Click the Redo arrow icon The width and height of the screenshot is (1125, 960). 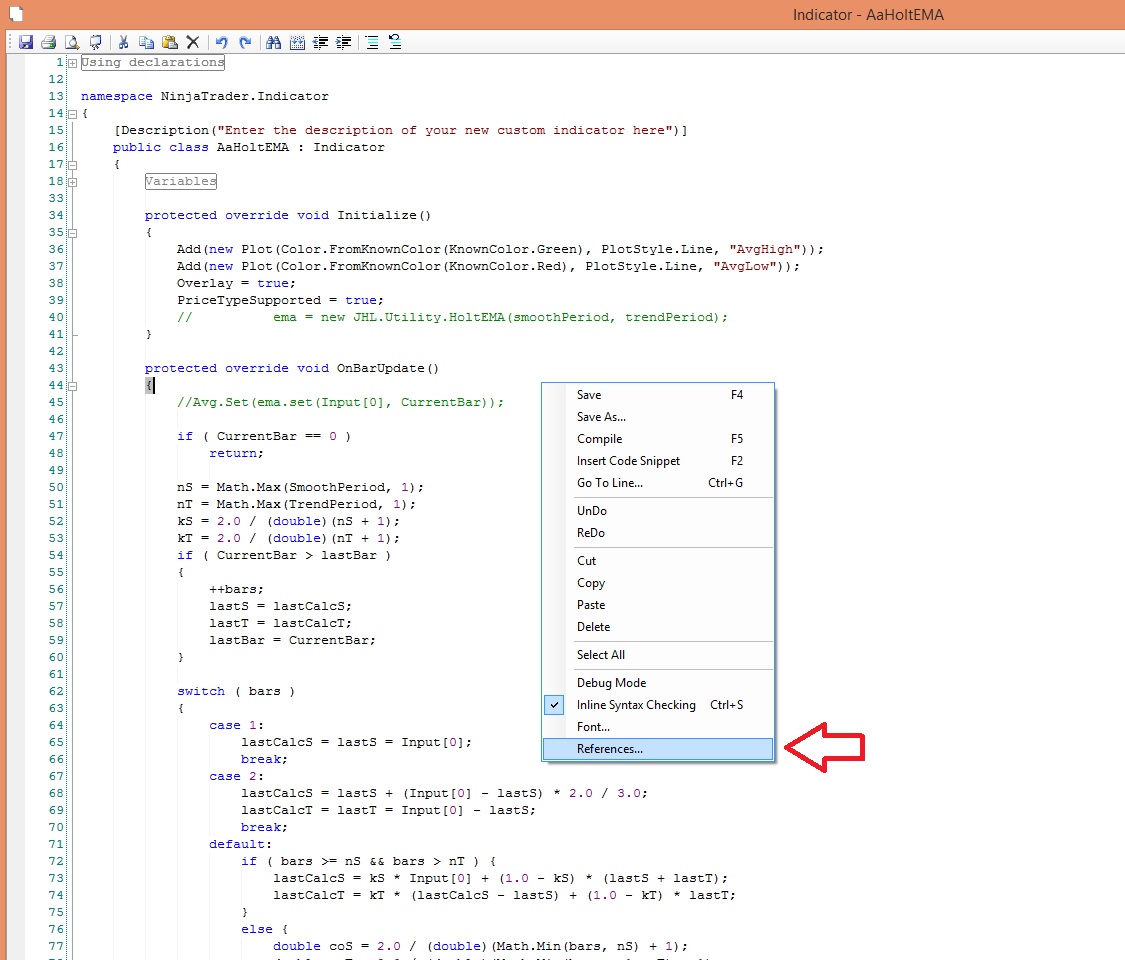(x=245, y=42)
